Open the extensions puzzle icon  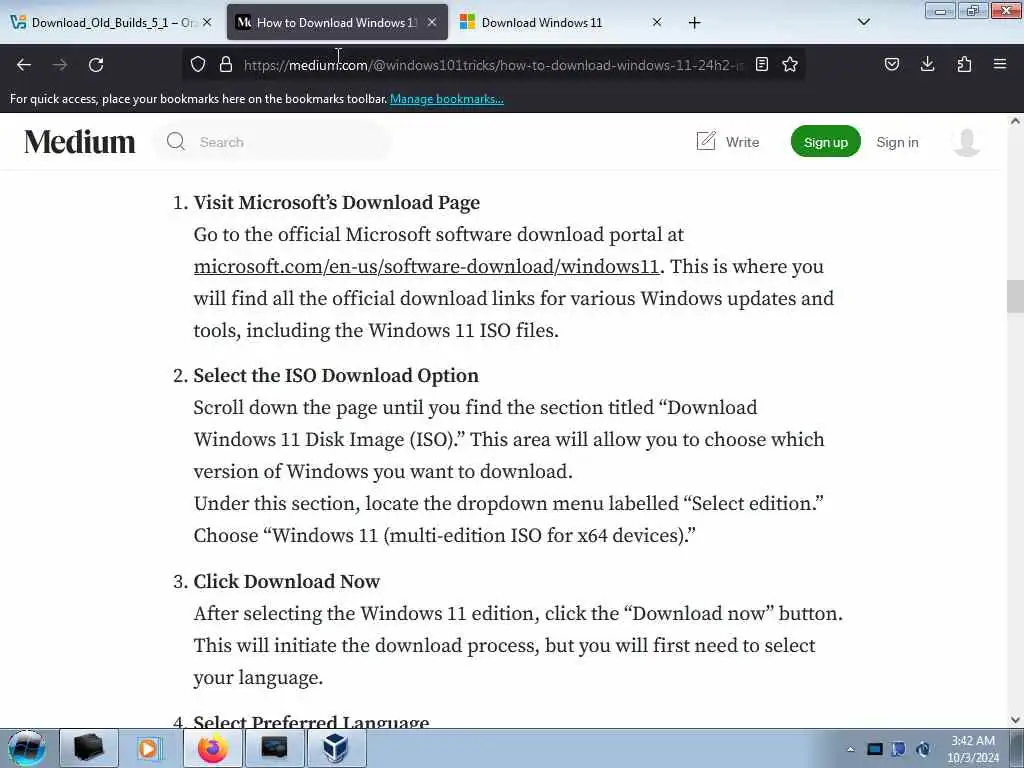pyautogui.click(x=964, y=64)
